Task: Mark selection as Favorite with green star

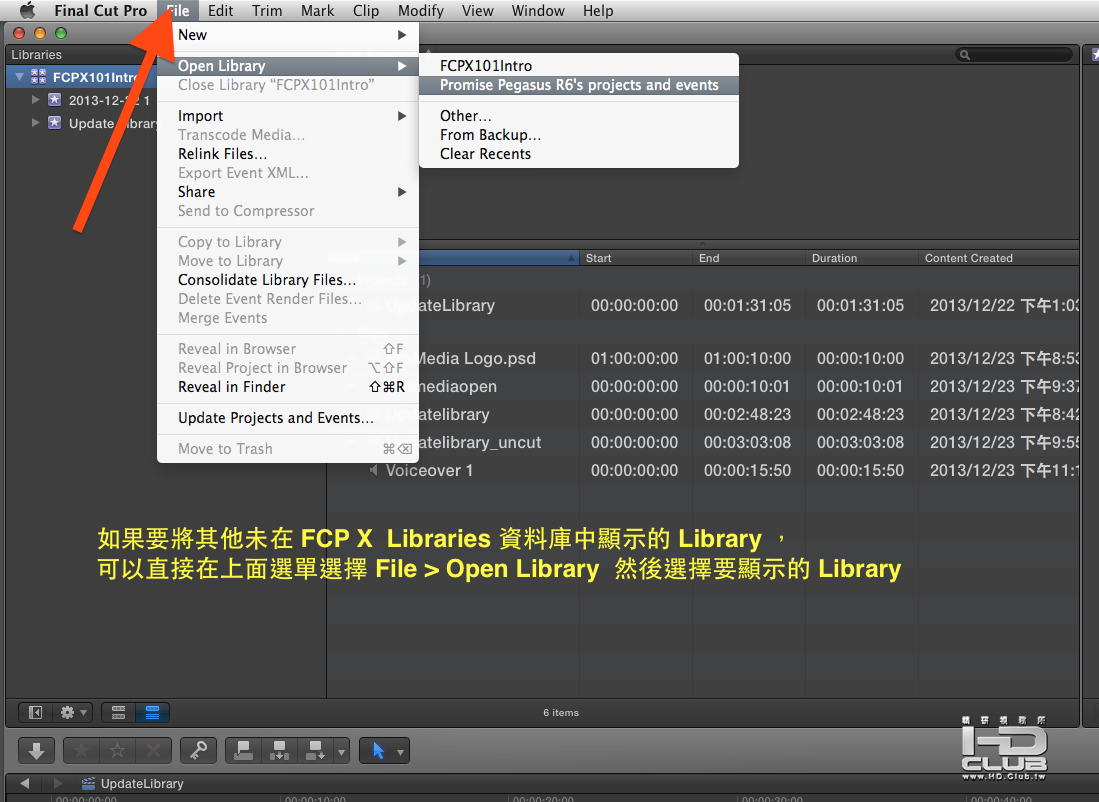Action: click(x=81, y=751)
